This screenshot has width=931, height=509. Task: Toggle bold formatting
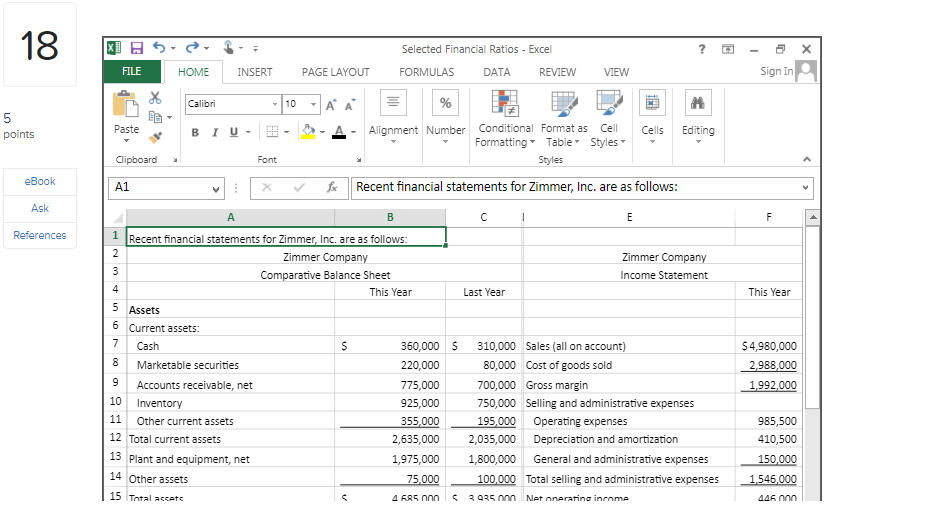click(195, 132)
